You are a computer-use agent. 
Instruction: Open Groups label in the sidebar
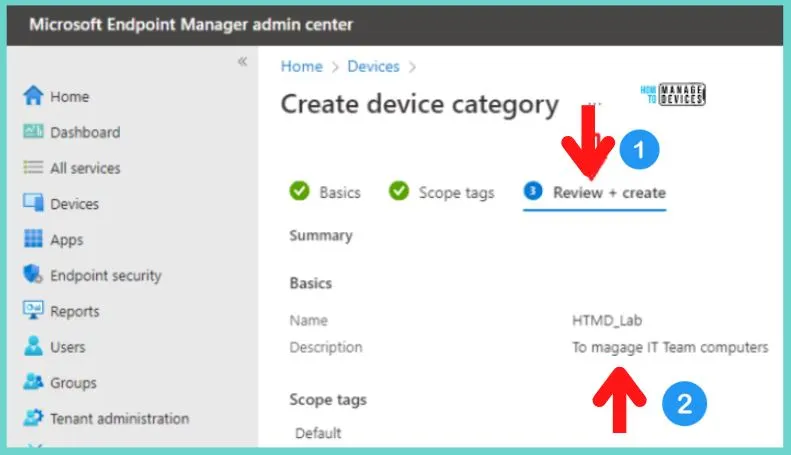(73, 383)
